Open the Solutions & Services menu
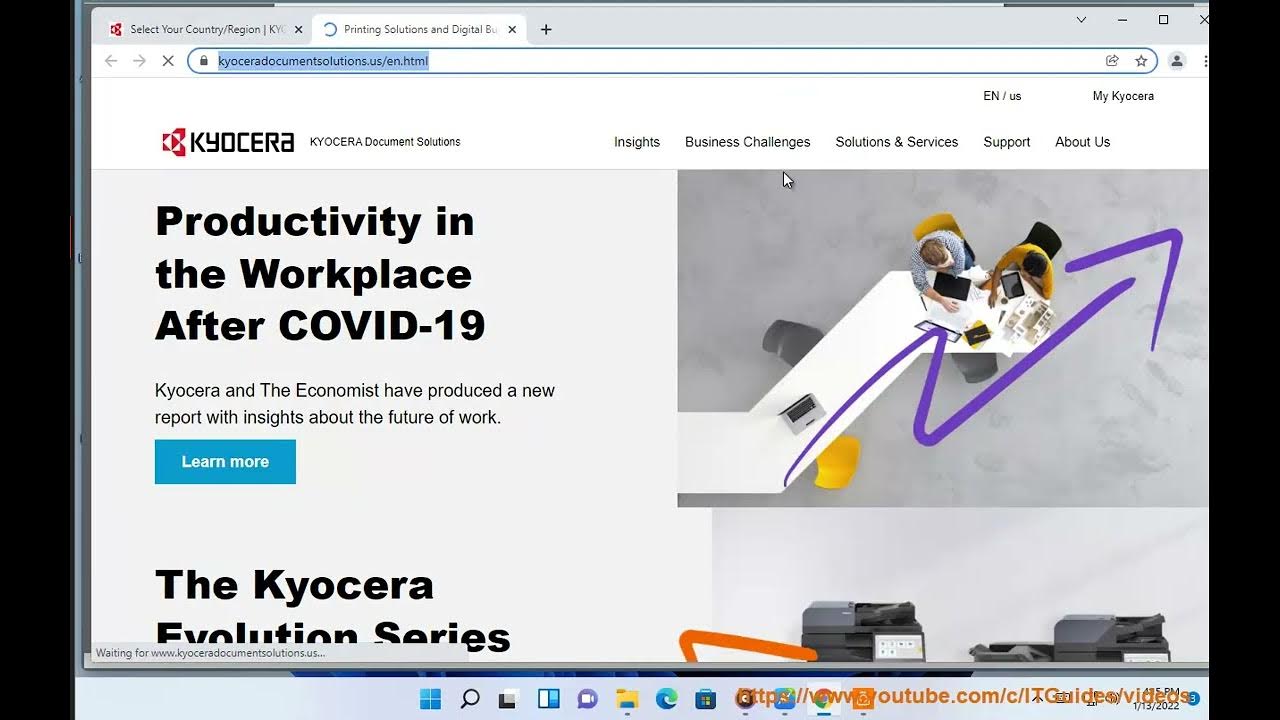The image size is (1280, 720). click(x=897, y=142)
